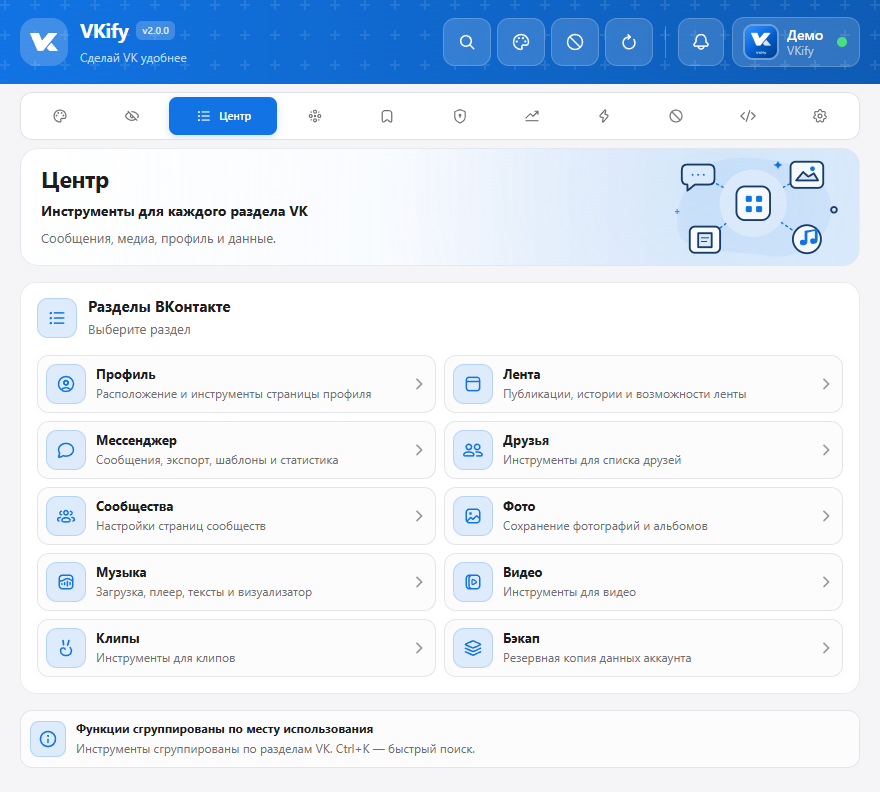Click "Загрузка, плеер, тексты и визуализатор" text

click(x=204, y=592)
